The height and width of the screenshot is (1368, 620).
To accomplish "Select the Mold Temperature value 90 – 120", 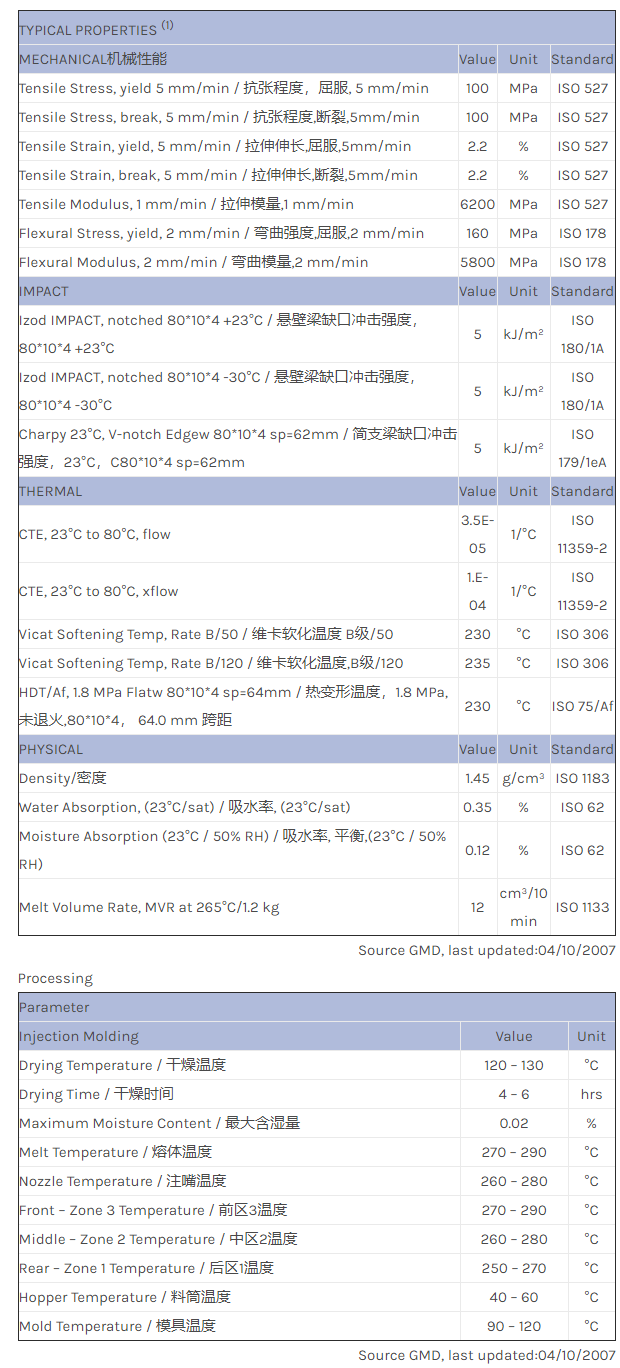I will 514,1326.
